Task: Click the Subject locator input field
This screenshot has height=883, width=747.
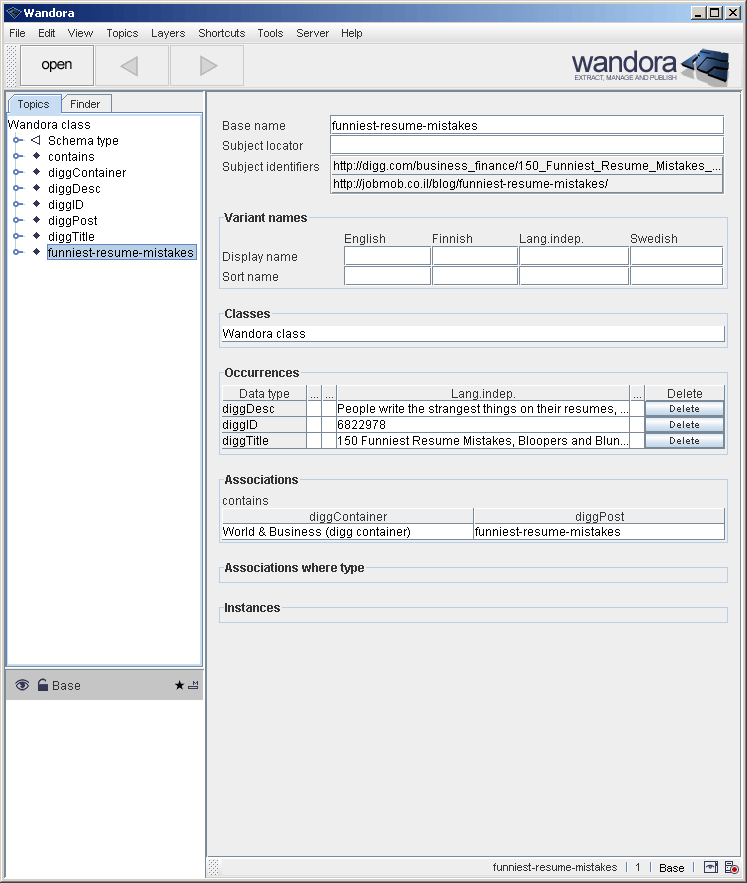Action: (x=526, y=145)
